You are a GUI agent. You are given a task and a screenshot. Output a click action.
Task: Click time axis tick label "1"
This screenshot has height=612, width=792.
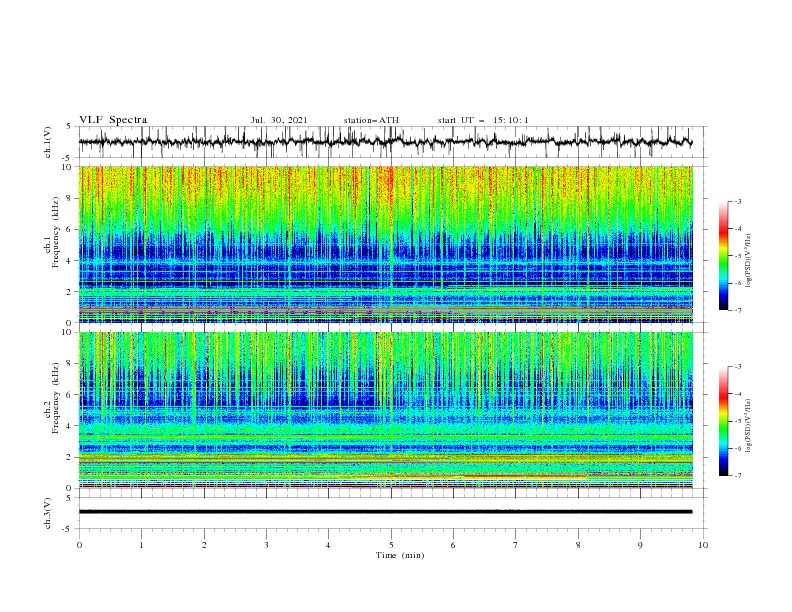coord(141,545)
